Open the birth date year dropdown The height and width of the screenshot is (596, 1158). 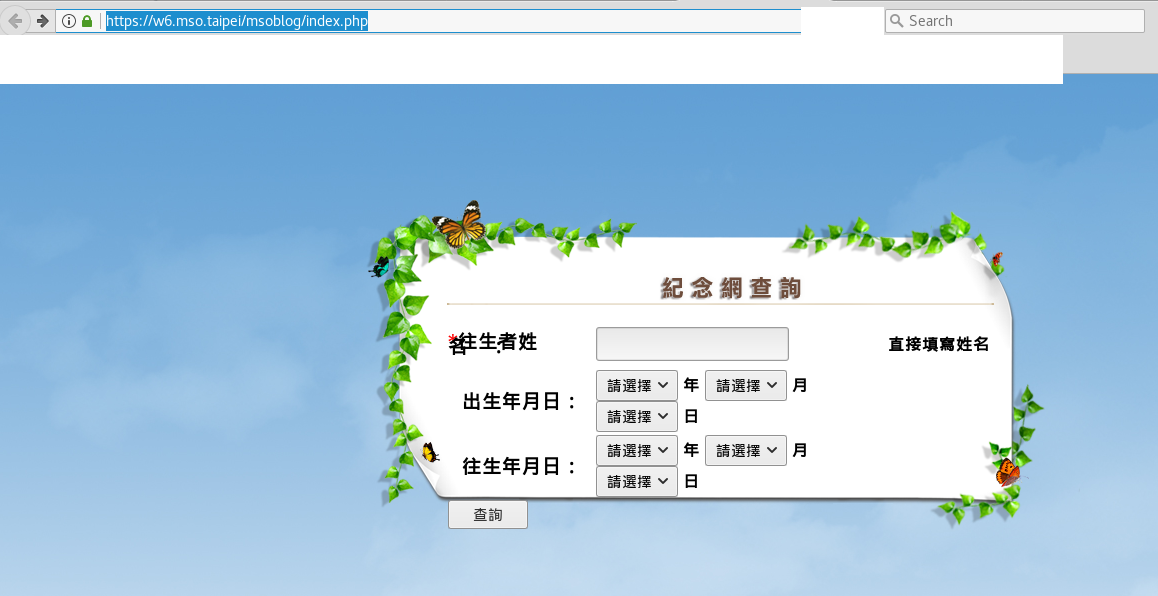pos(637,386)
